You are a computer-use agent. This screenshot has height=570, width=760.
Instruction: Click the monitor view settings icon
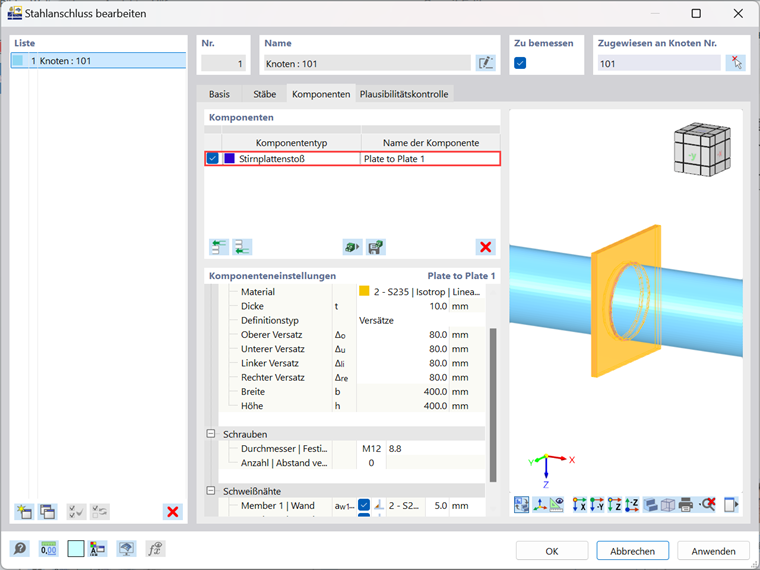[126, 549]
